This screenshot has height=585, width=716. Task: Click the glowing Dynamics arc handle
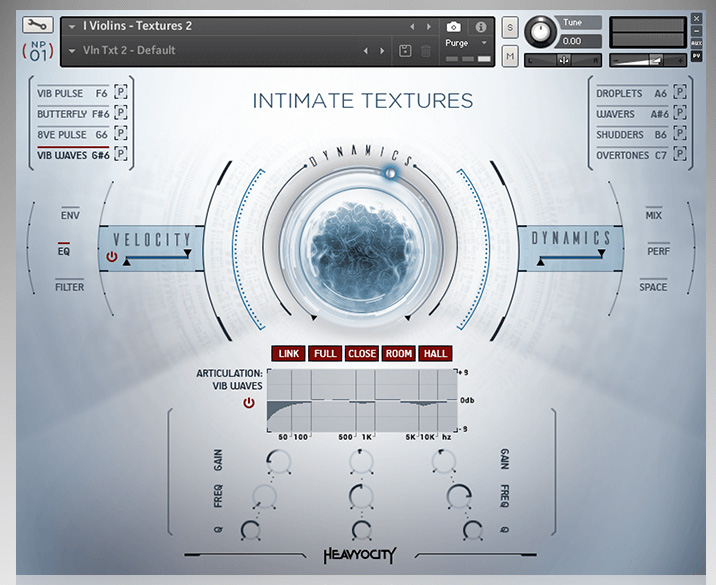click(390, 173)
